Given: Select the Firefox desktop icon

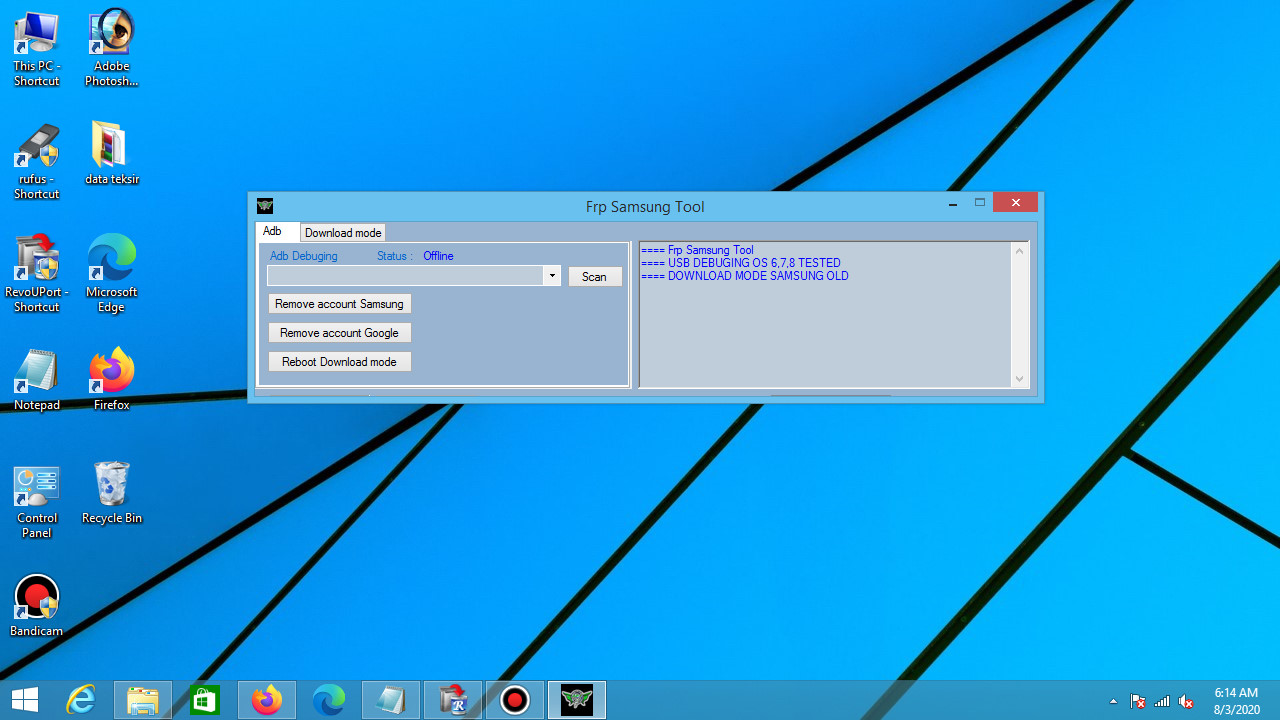Looking at the screenshot, I should pyautogui.click(x=112, y=380).
